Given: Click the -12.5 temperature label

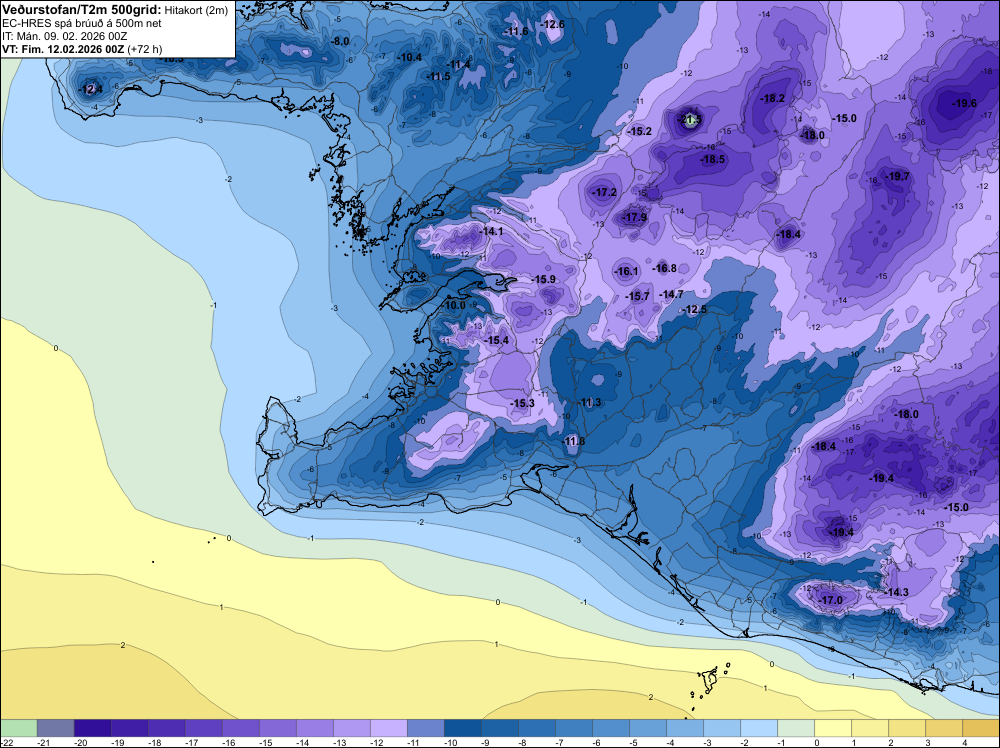Looking at the screenshot, I should coord(694,309).
